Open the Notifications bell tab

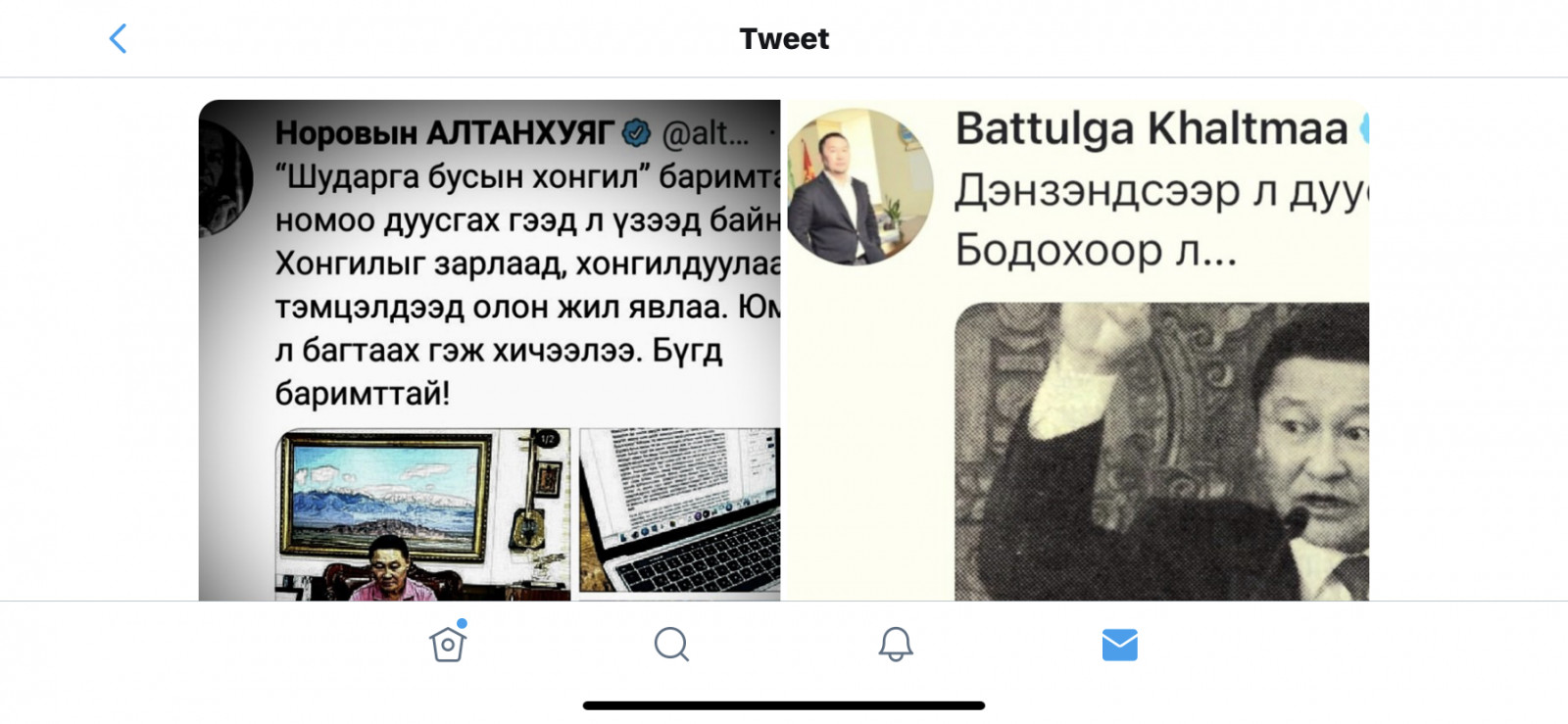coord(896,645)
